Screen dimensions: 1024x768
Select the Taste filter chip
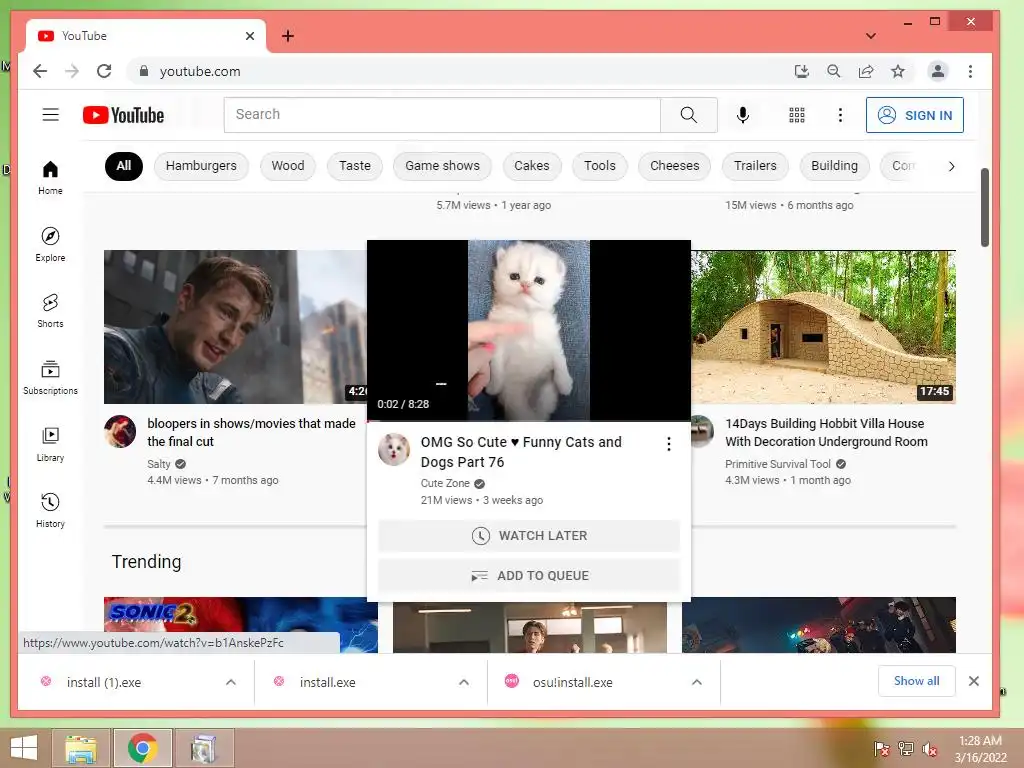coord(355,166)
